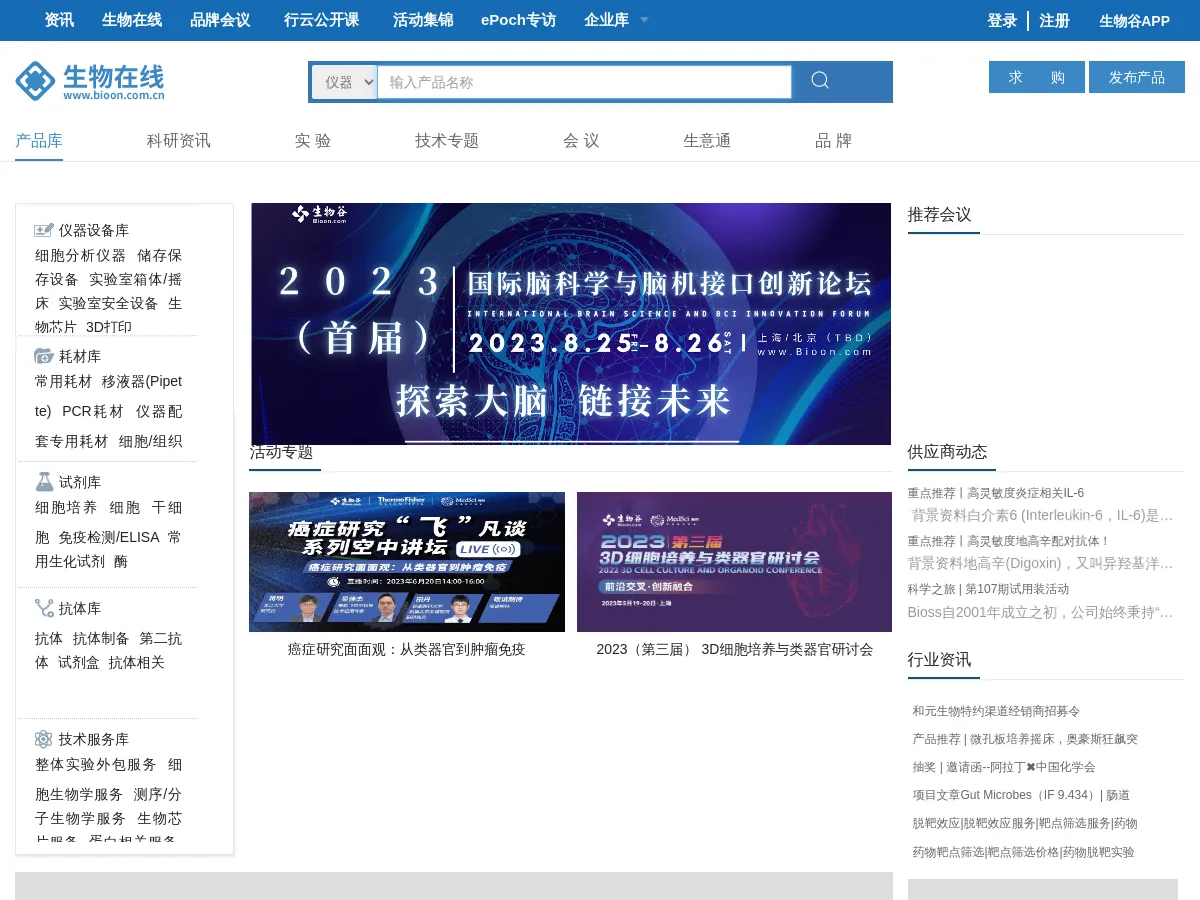This screenshot has width=1200, height=900.
Task: Switch to the 生意通 tab
Action: (x=706, y=141)
